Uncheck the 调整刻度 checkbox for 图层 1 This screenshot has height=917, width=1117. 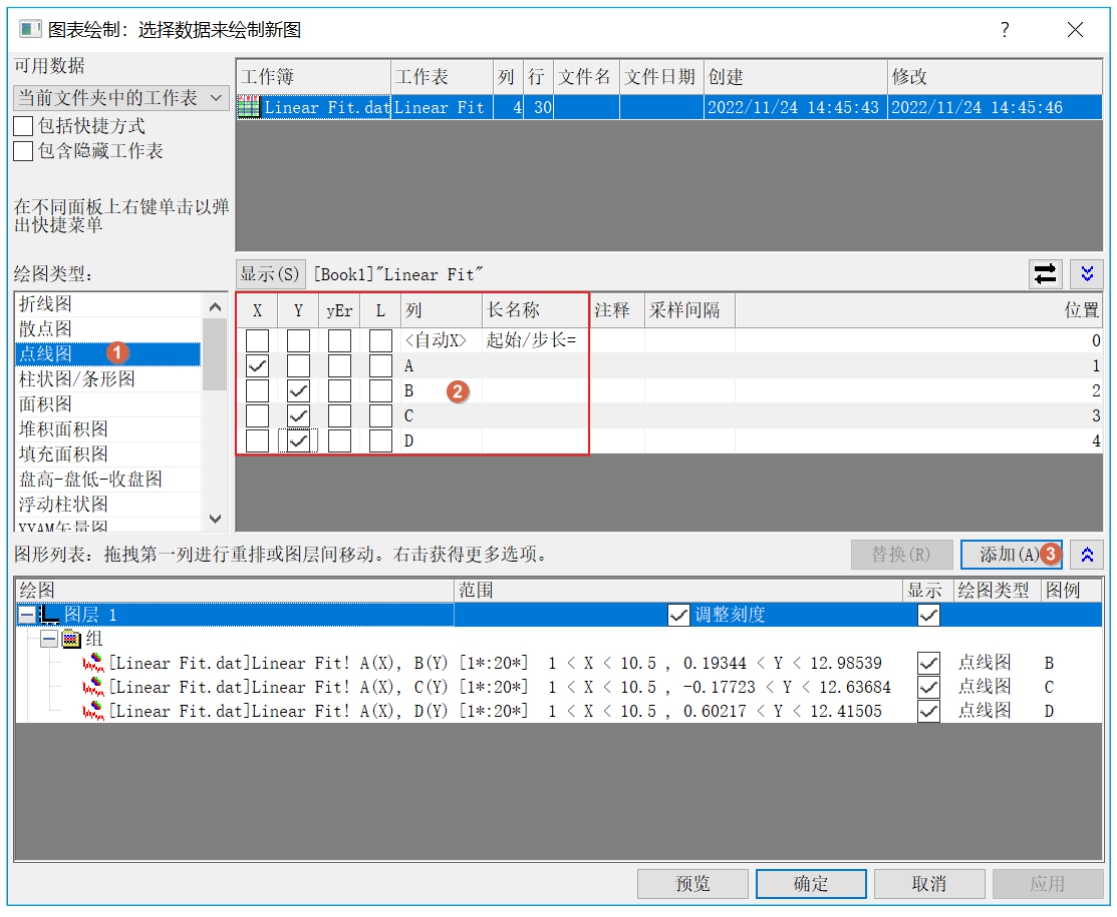(678, 616)
